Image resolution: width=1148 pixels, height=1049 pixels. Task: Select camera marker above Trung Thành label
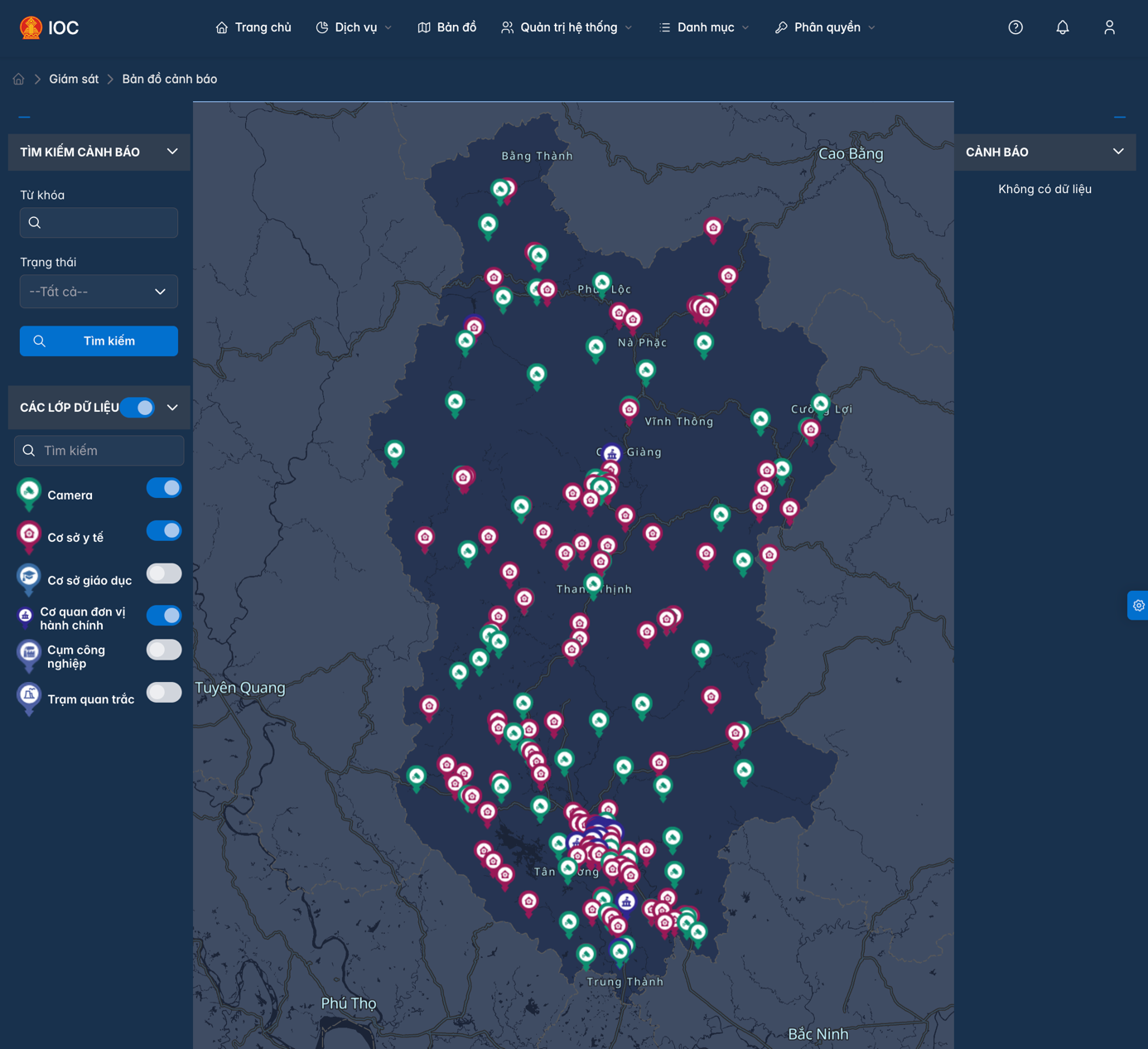[x=620, y=954]
